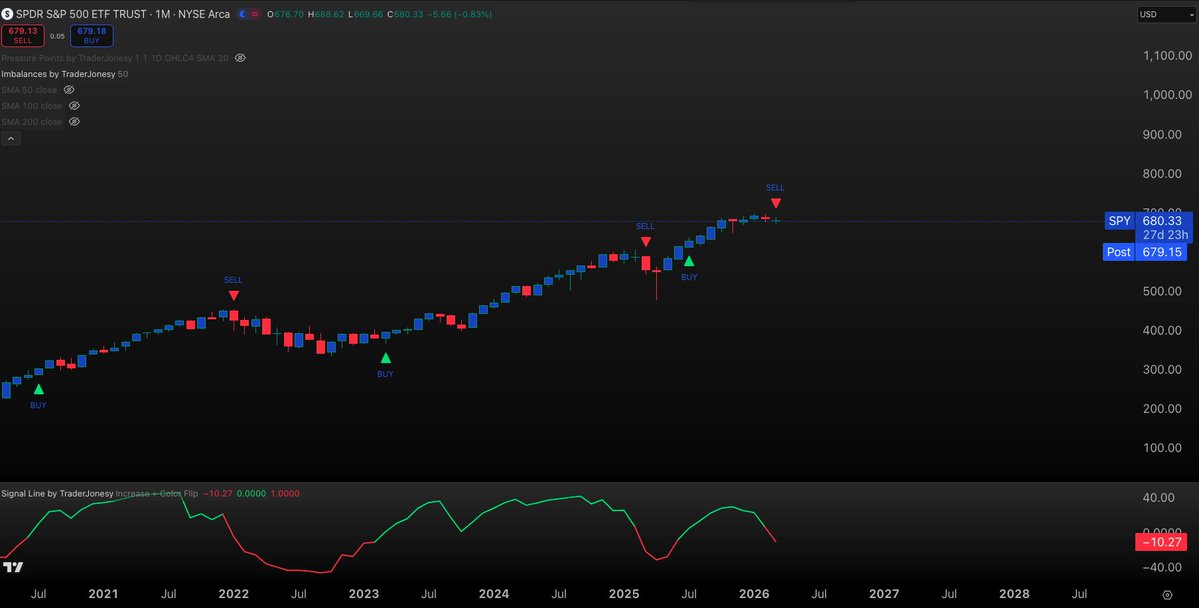Click the SPDR S&P 500 symbol logo
This screenshot has height=608, width=1199.
[8, 14]
